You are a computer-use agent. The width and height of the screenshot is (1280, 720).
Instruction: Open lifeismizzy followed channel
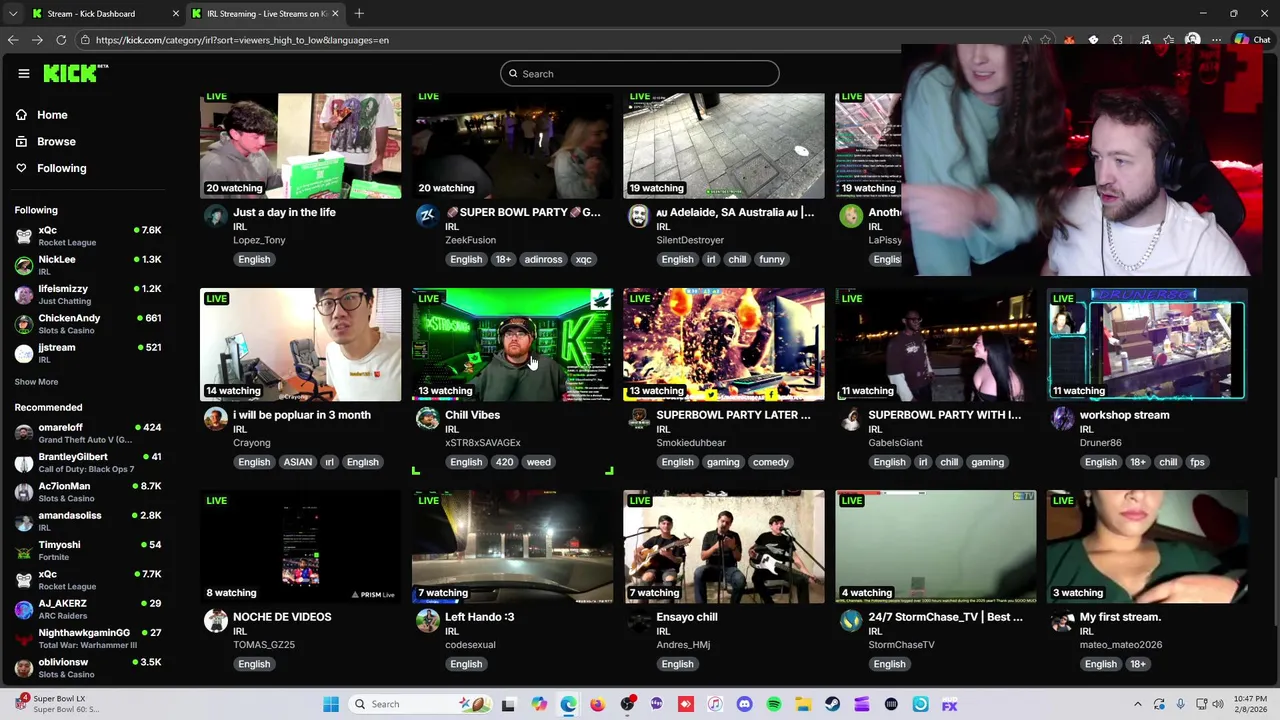(88, 294)
